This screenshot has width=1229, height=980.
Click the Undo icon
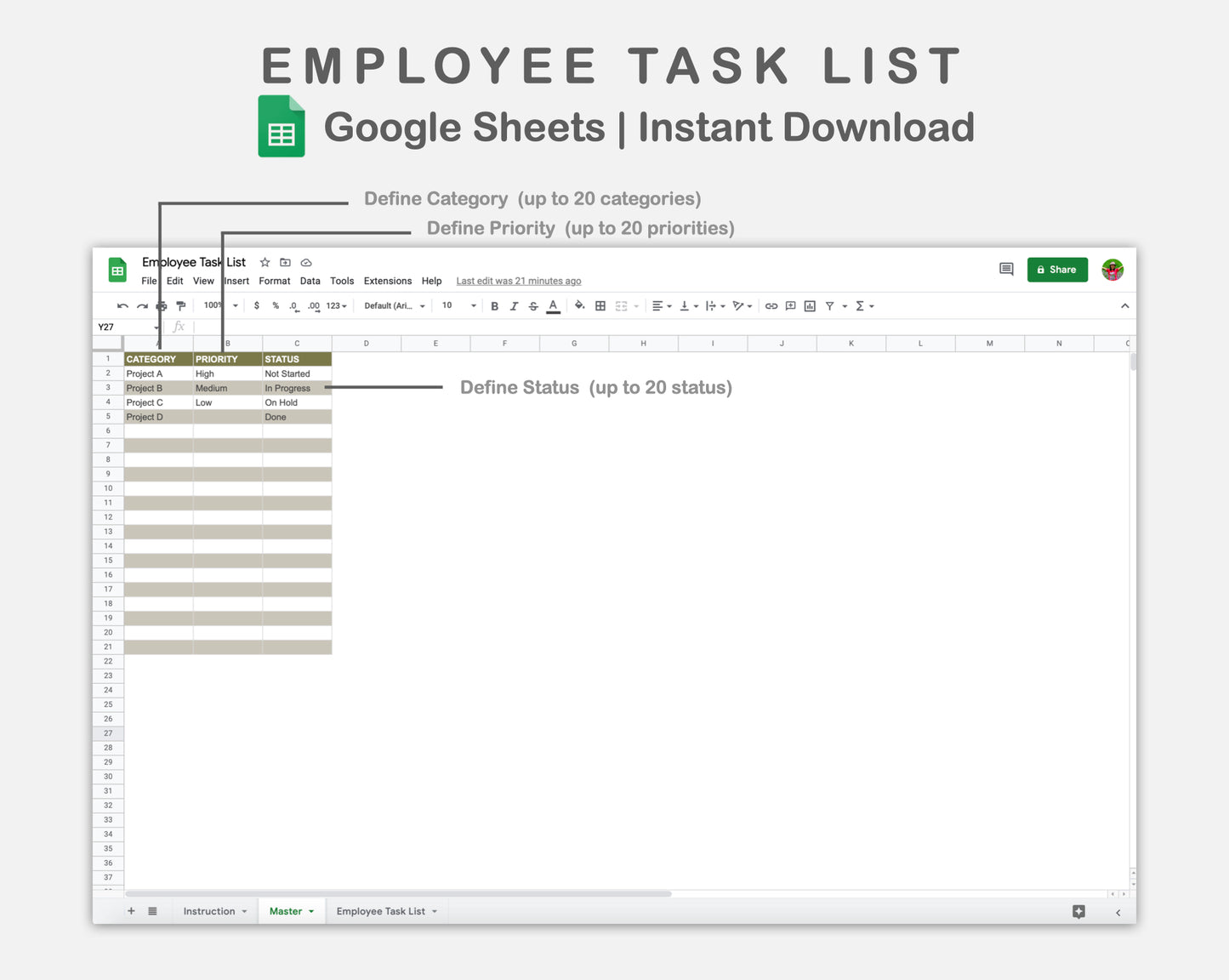click(122, 305)
